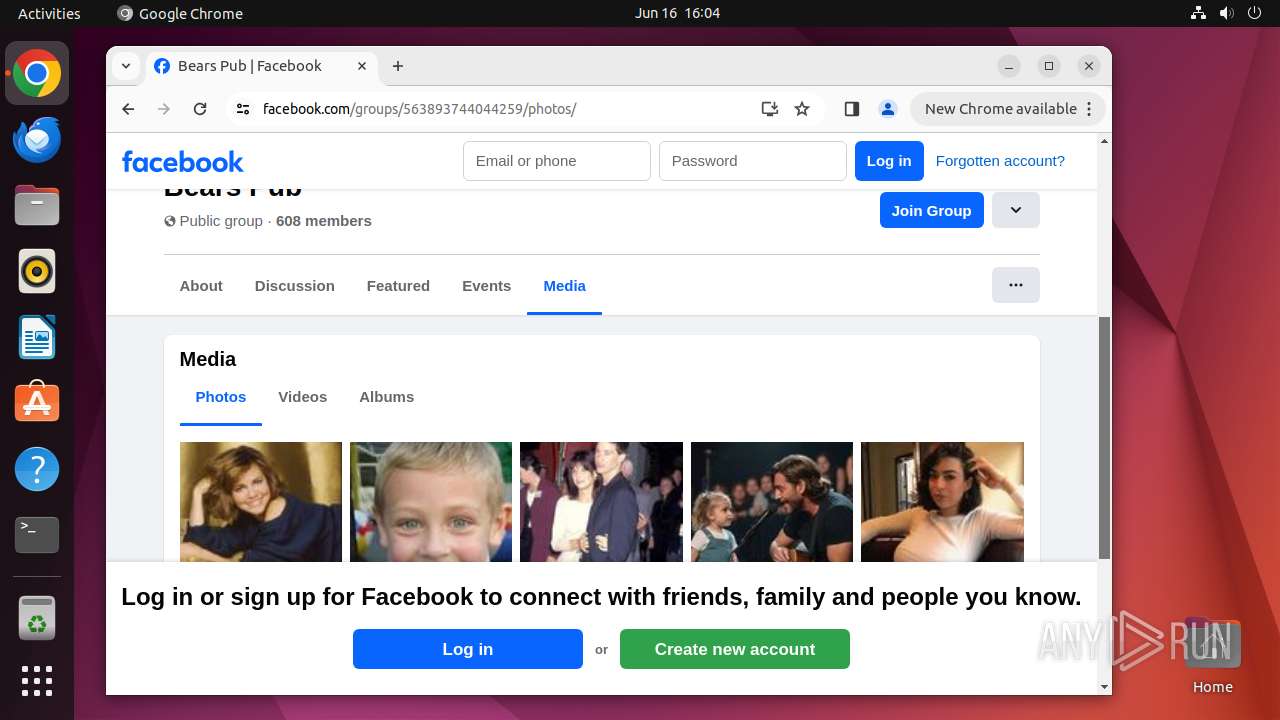Expand Chrome tab search chevron
1280x720 pixels.
tap(125, 66)
